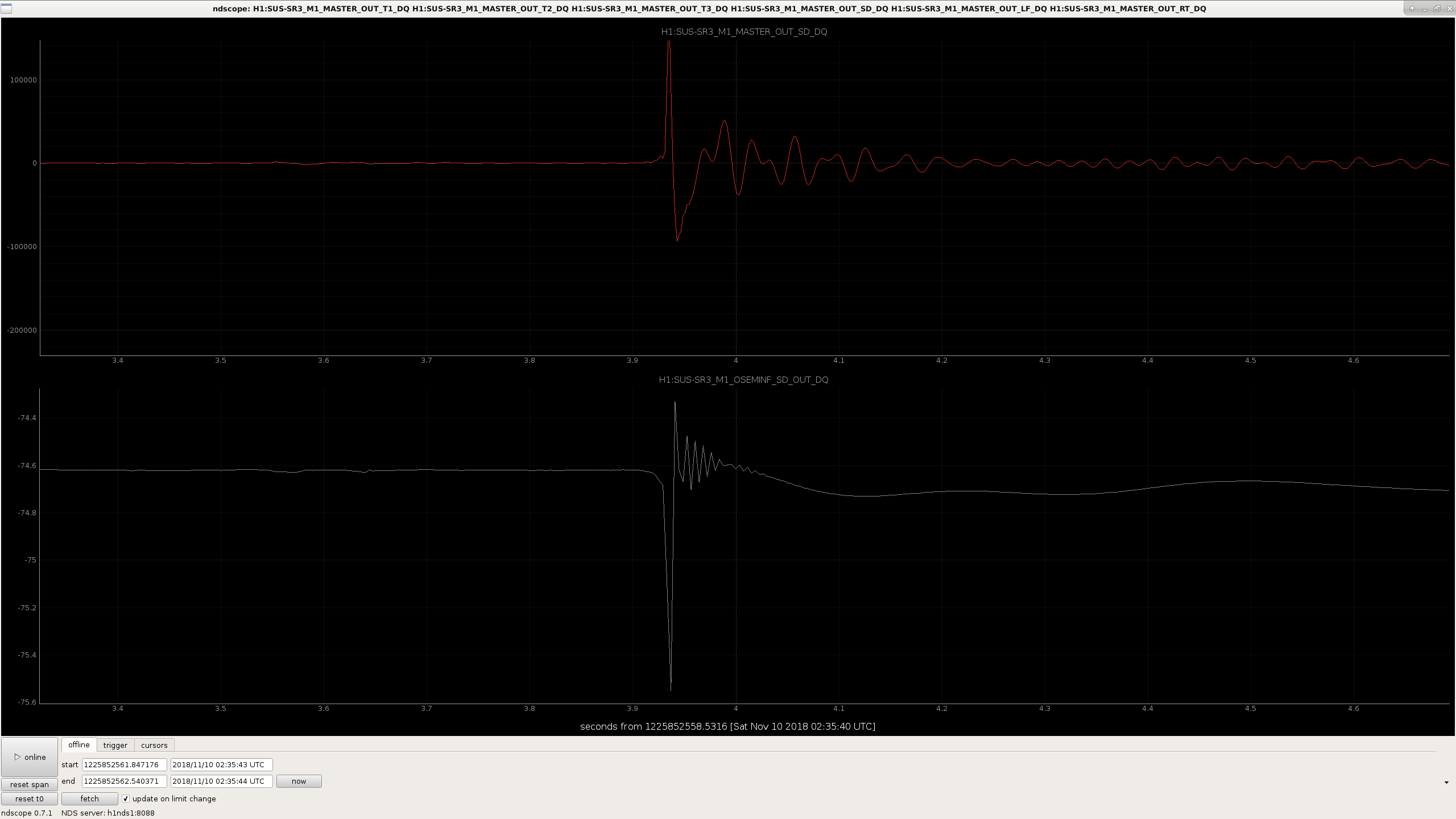Click the end GPS time field
The height and width of the screenshot is (819, 1456).
coord(125,781)
